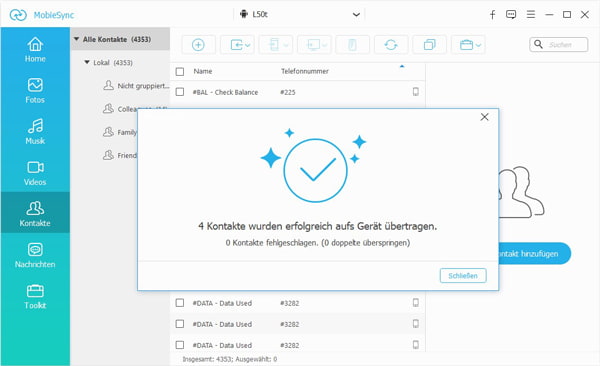
Task: Click the delete contacts trash icon
Action: coord(352,45)
